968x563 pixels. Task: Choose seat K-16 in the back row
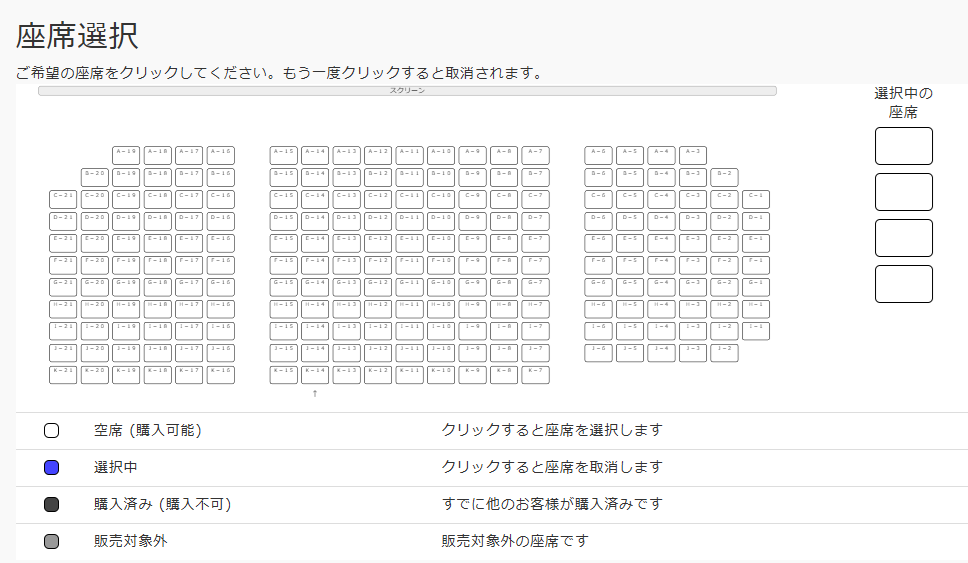tap(221, 374)
